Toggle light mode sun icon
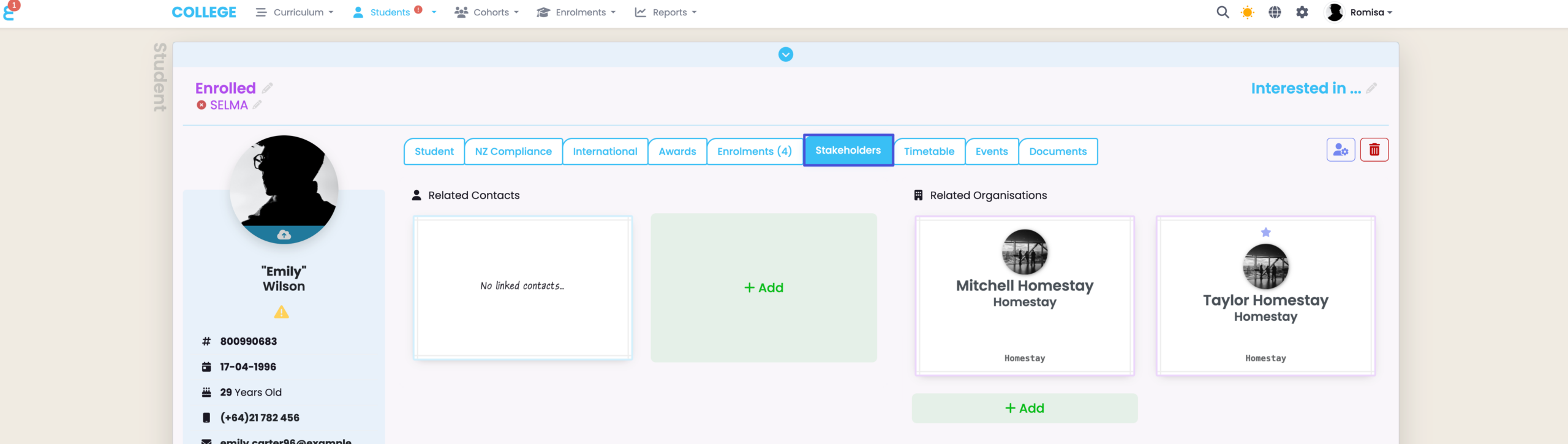The image size is (1568, 444). click(x=1247, y=12)
